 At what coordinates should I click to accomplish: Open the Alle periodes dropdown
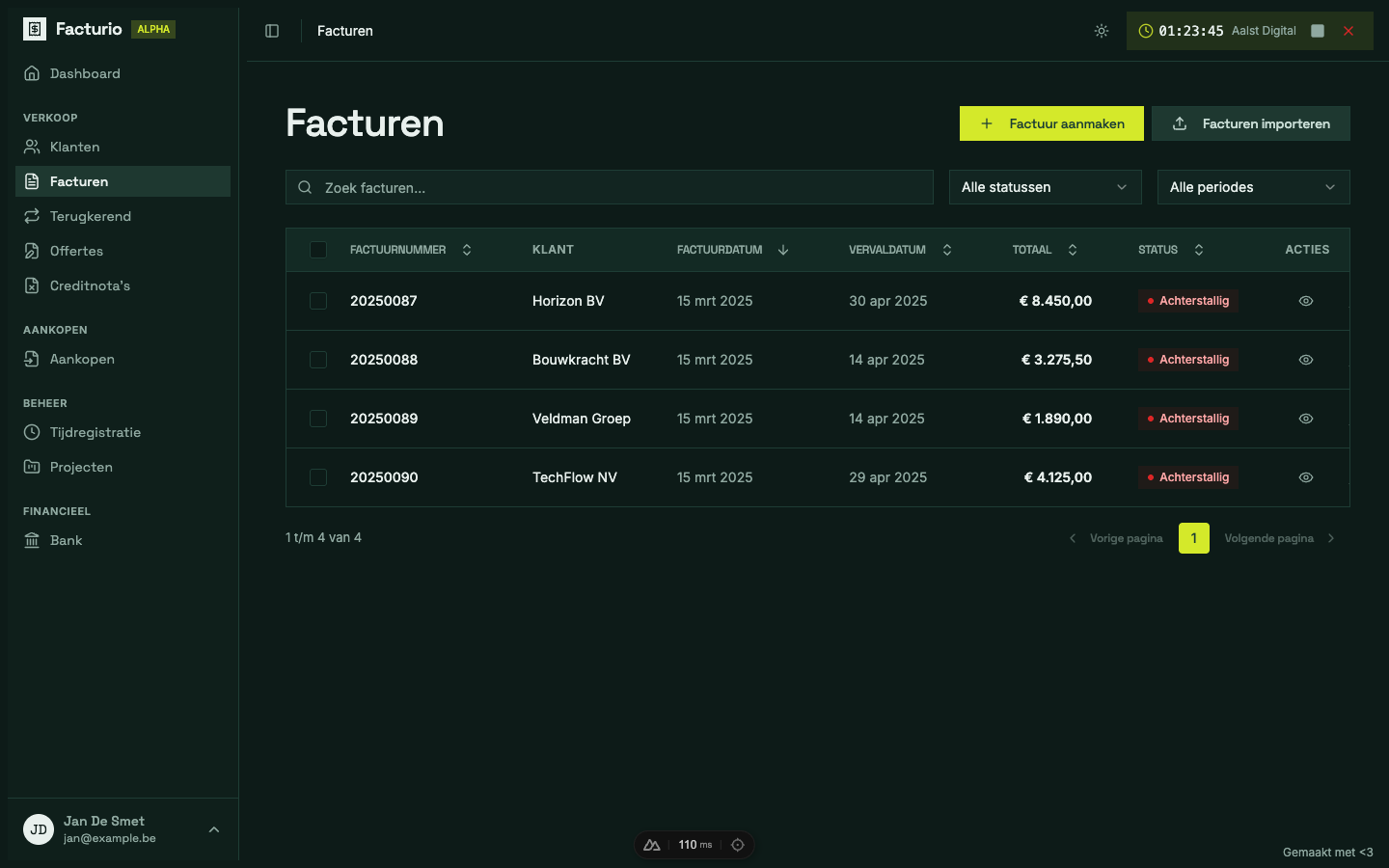pos(1254,187)
